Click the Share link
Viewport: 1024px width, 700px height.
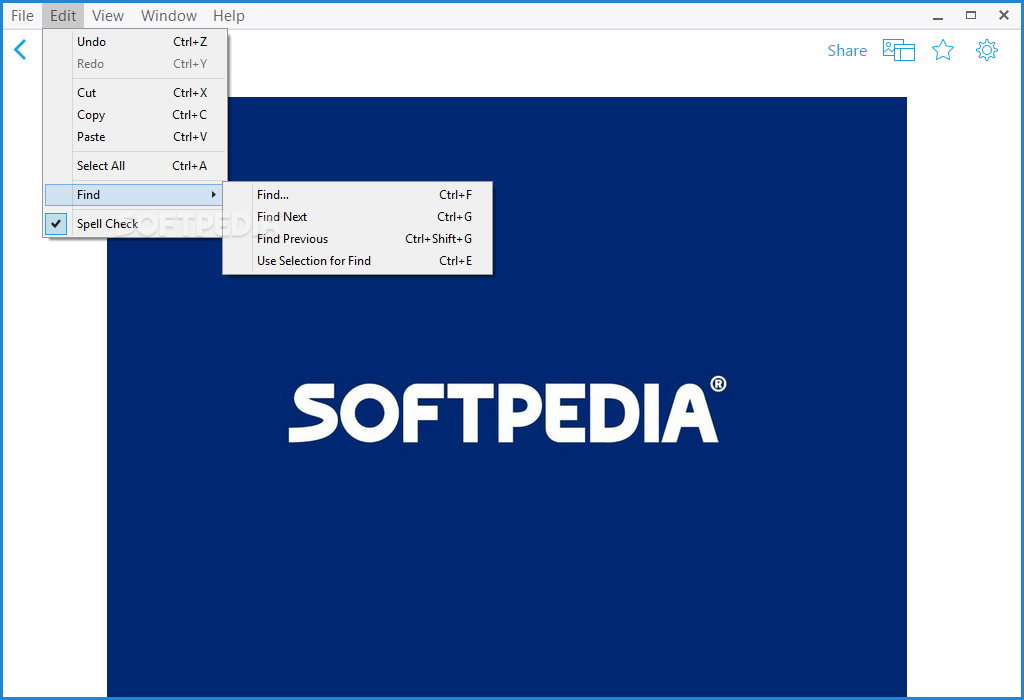(x=847, y=50)
